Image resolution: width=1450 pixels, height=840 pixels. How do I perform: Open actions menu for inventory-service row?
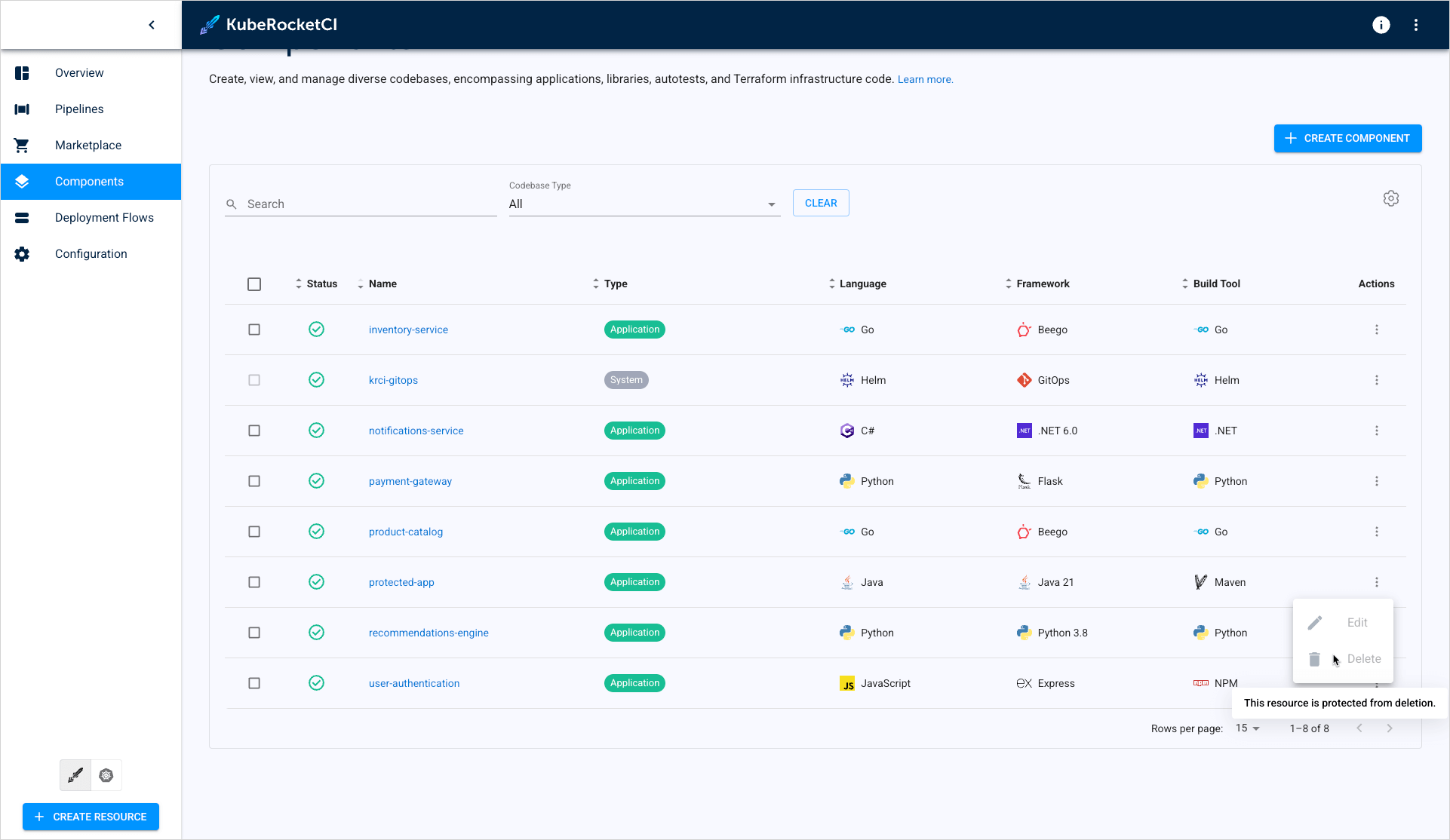tap(1376, 330)
